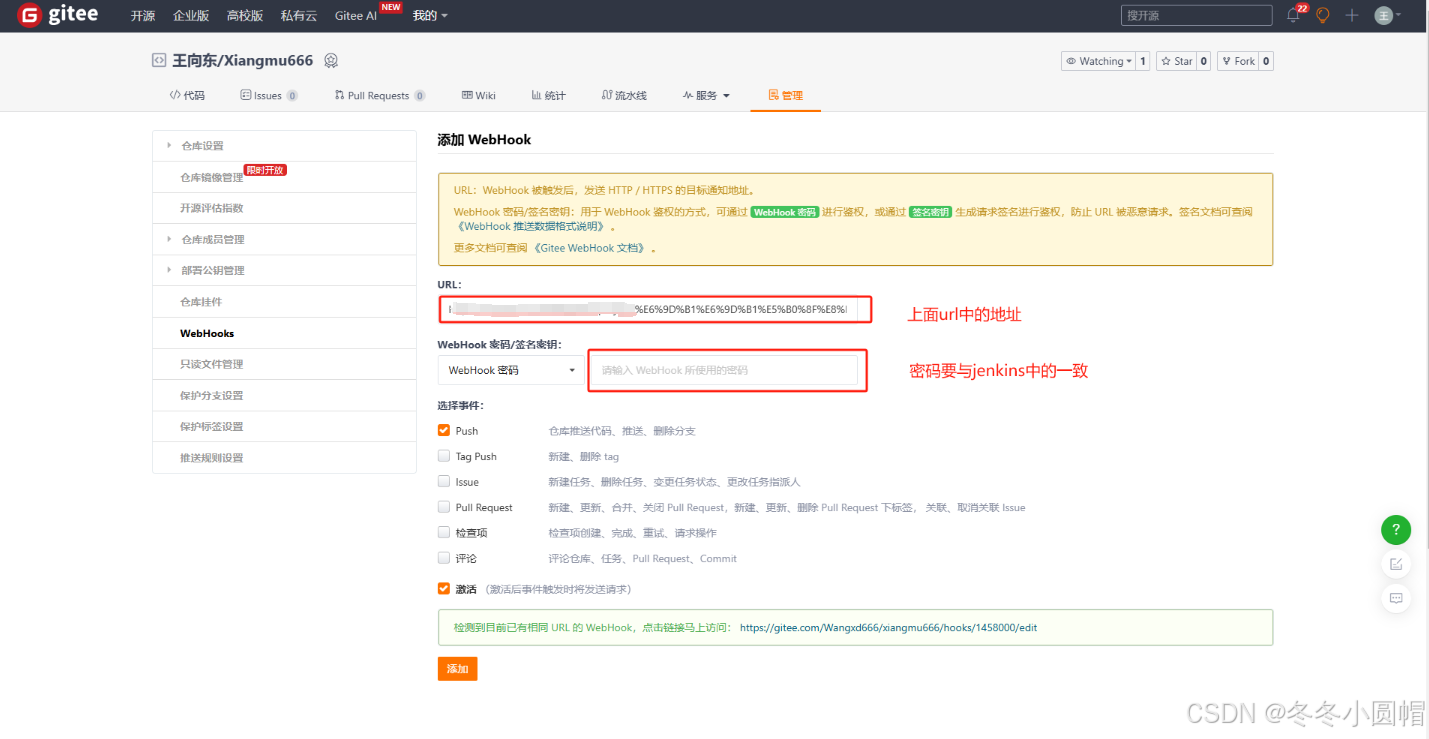The image size is (1429, 739).
Task: Click the Watching count 1
Action: tap(1143, 61)
